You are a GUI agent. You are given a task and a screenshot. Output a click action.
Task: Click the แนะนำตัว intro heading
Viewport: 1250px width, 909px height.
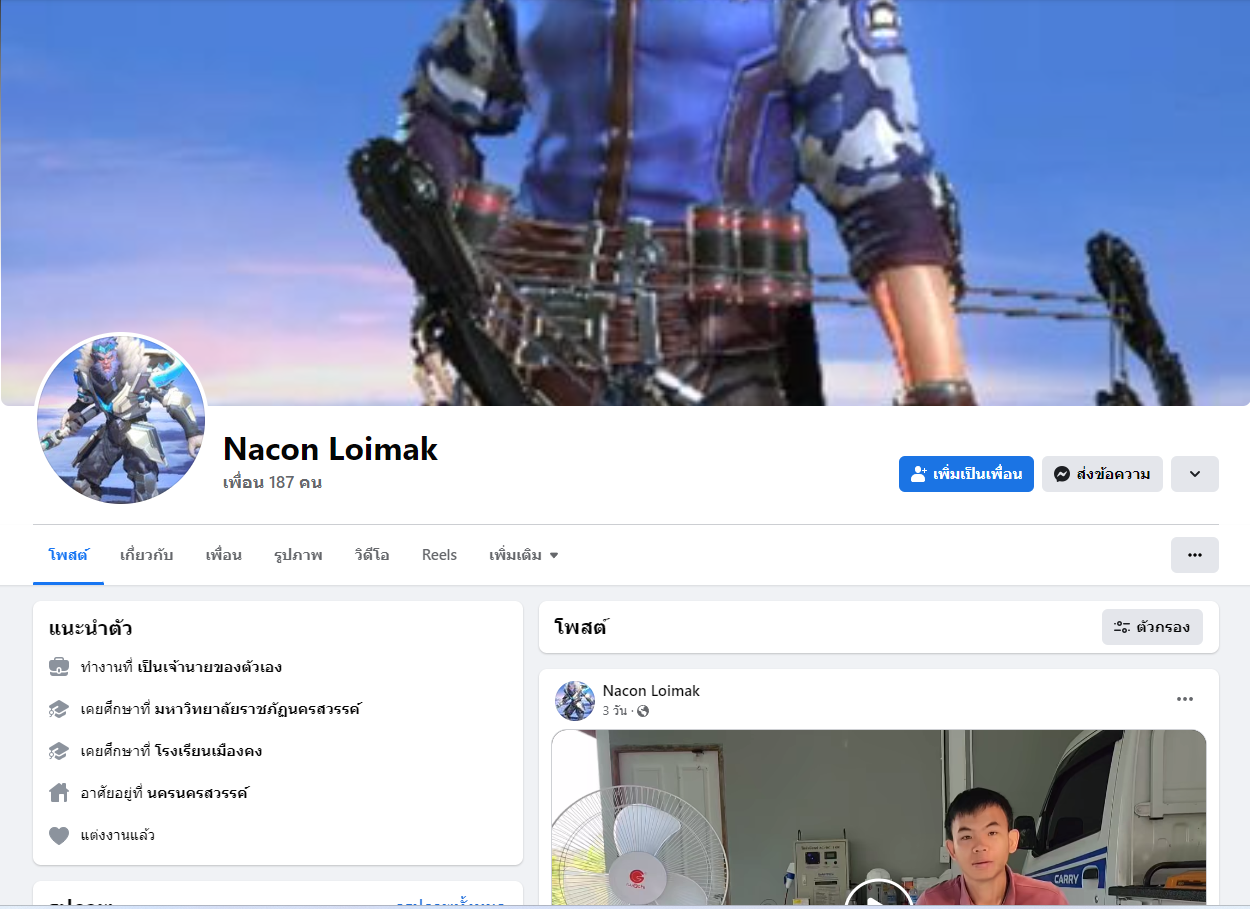click(x=91, y=628)
